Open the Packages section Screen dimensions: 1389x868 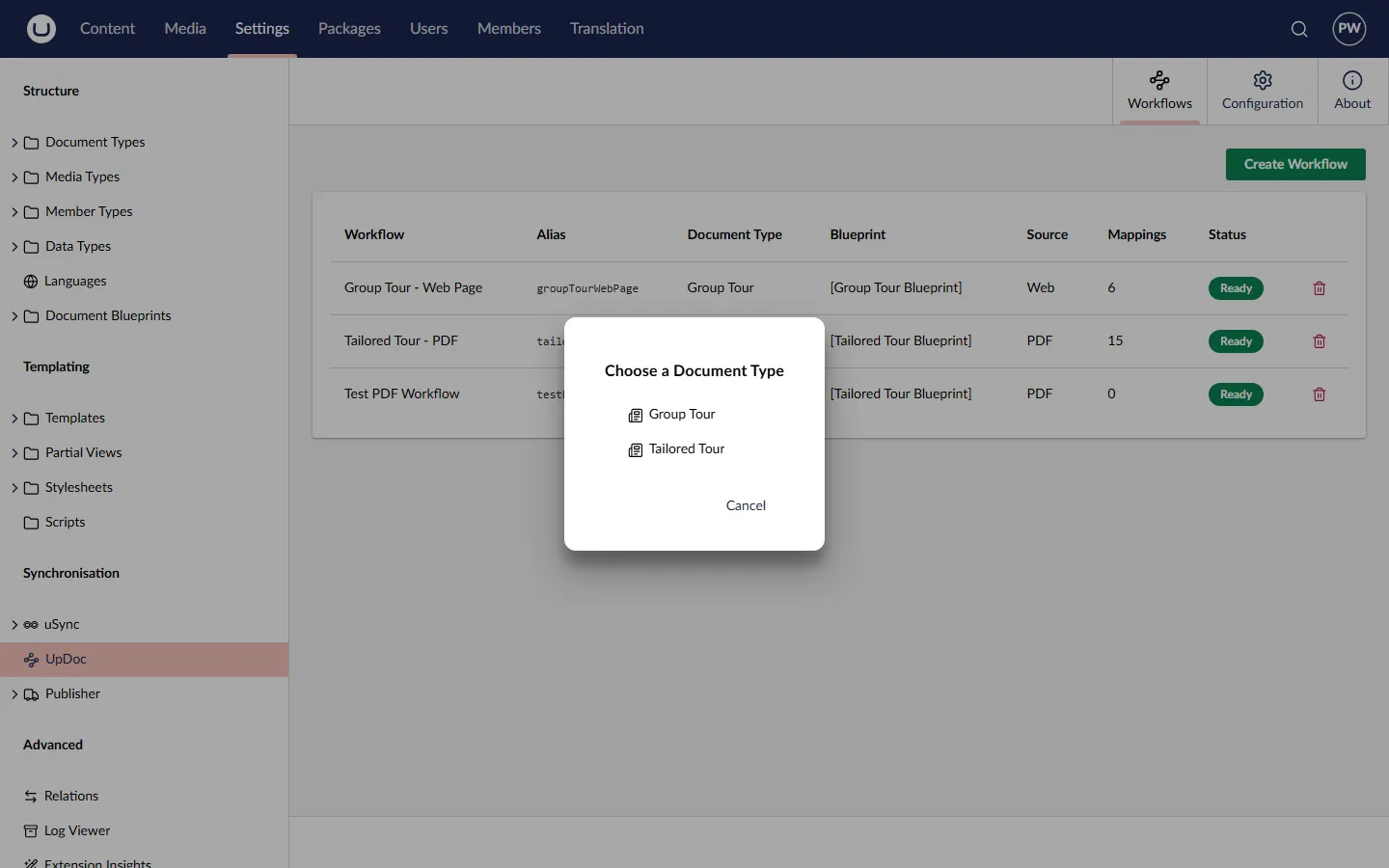click(x=349, y=29)
